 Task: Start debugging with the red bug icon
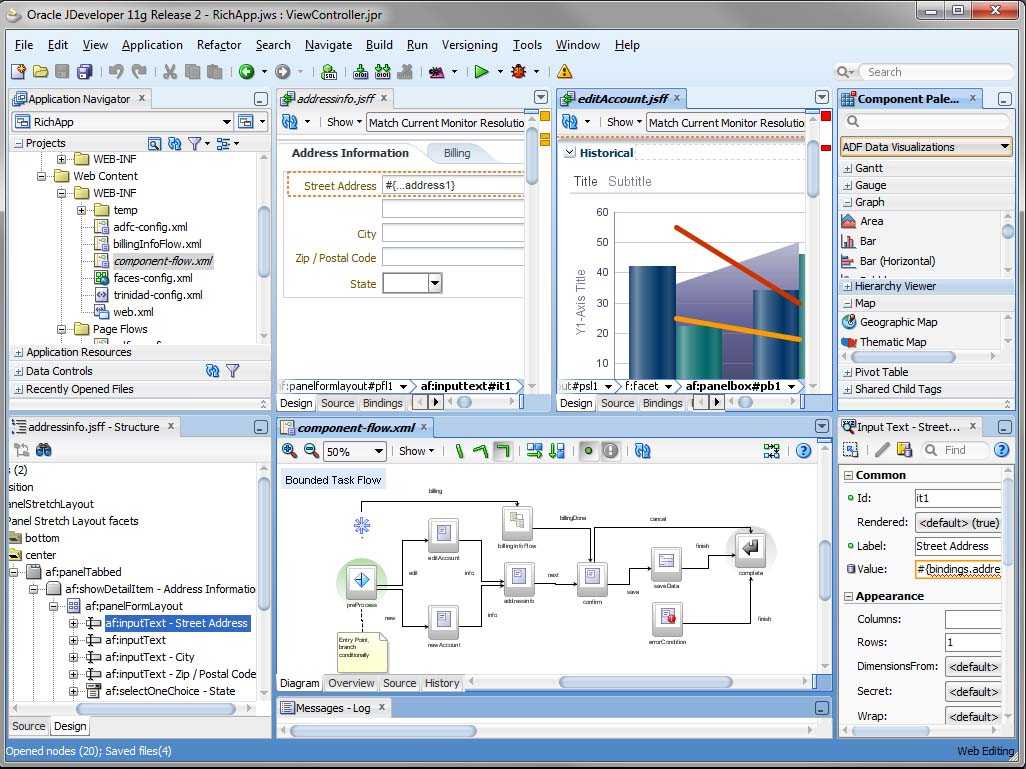click(519, 72)
